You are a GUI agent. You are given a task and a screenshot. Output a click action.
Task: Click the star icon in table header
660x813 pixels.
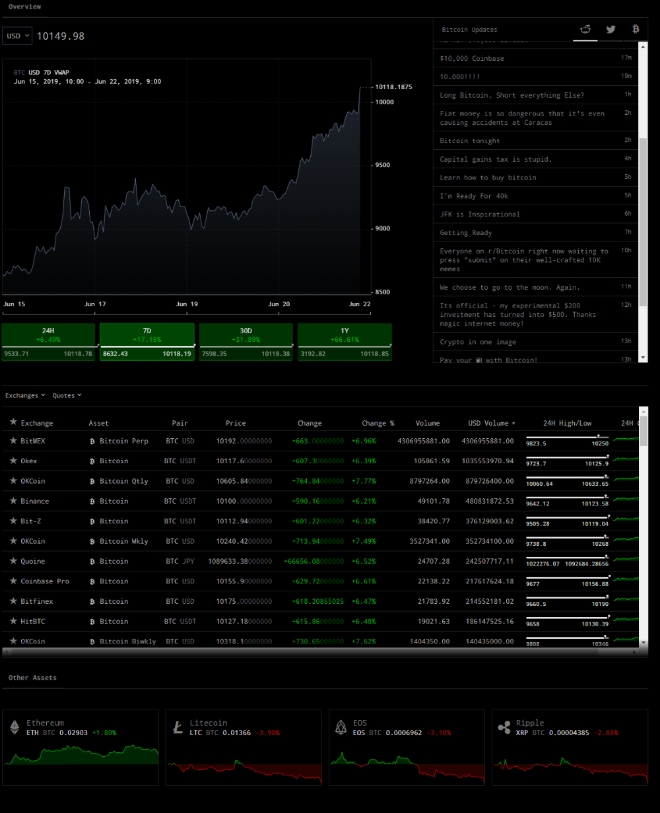tap(13, 422)
